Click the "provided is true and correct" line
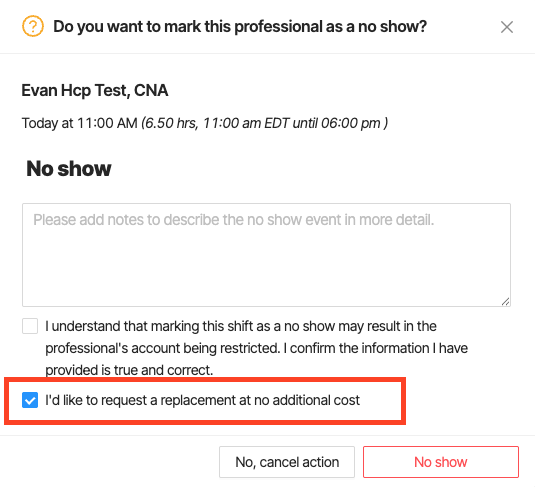 129,370
